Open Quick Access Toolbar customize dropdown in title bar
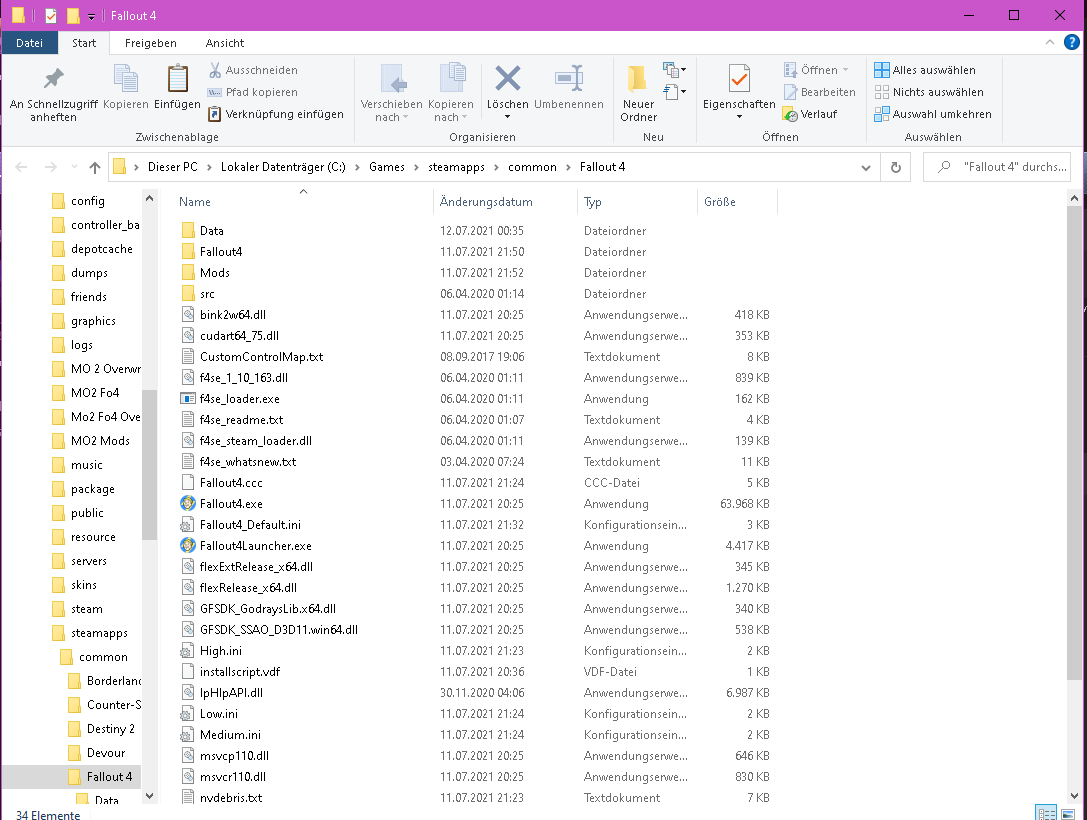 click(91, 17)
